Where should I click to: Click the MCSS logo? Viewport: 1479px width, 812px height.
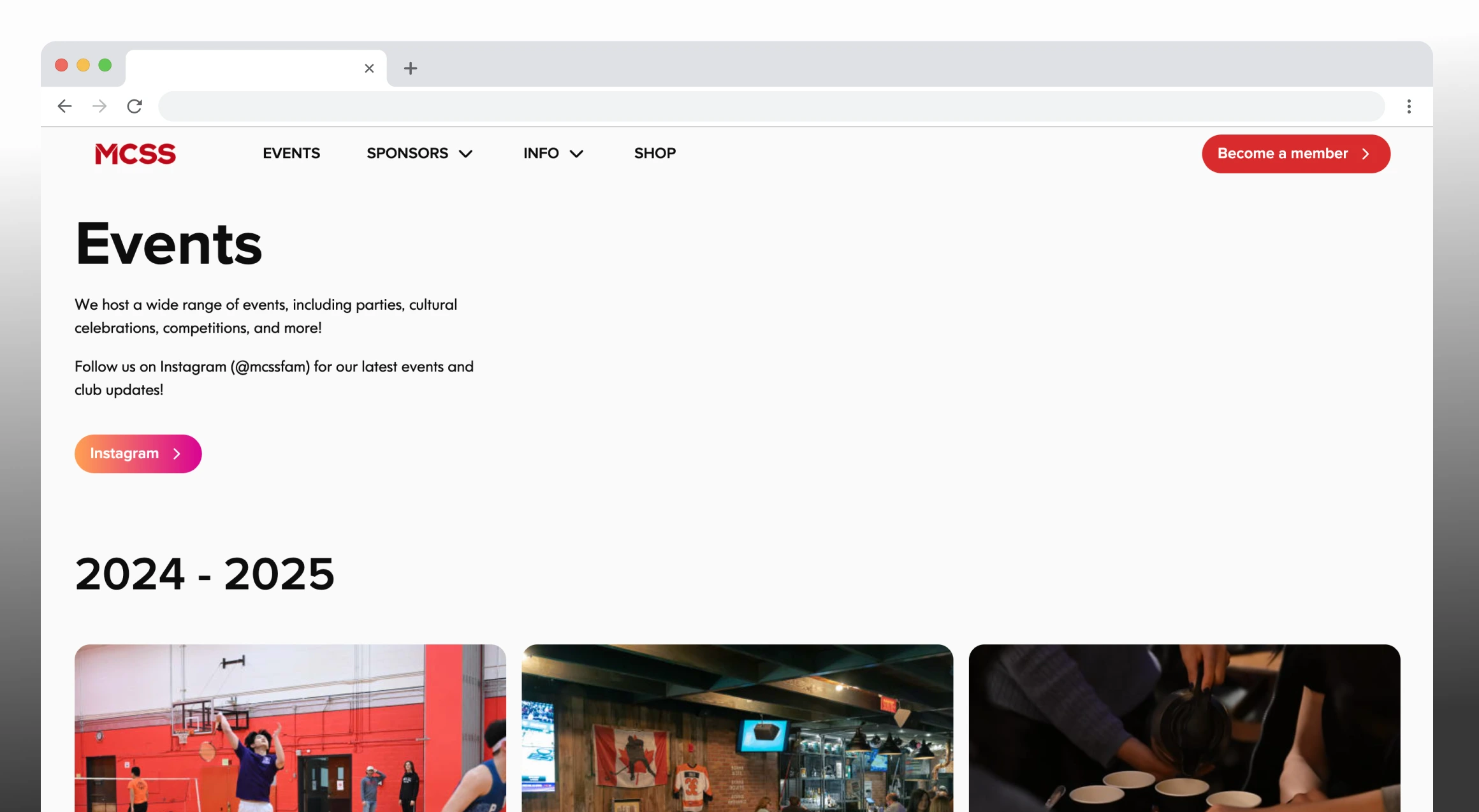pyautogui.click(x=135, y=154)
